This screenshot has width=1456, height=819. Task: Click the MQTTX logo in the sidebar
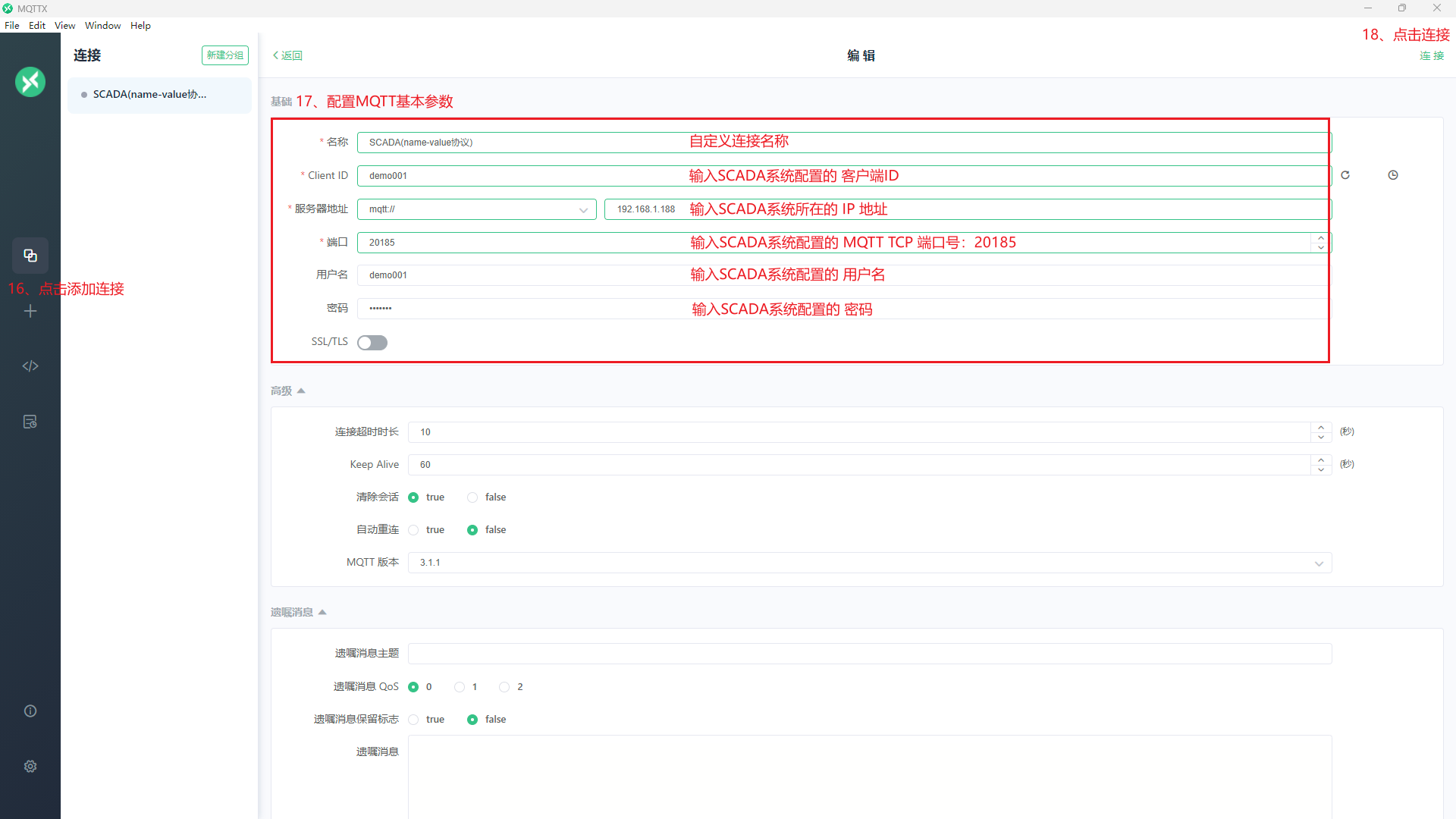(30, 82)
